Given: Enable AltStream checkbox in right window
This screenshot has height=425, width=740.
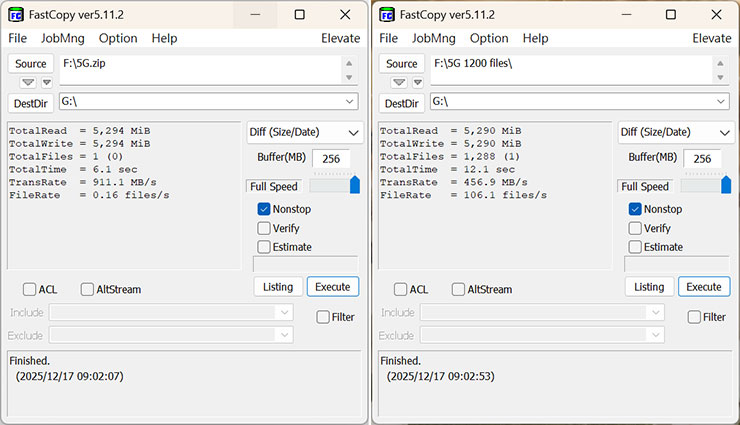Looking at the screenshot, I should click(x=458, y=289).
